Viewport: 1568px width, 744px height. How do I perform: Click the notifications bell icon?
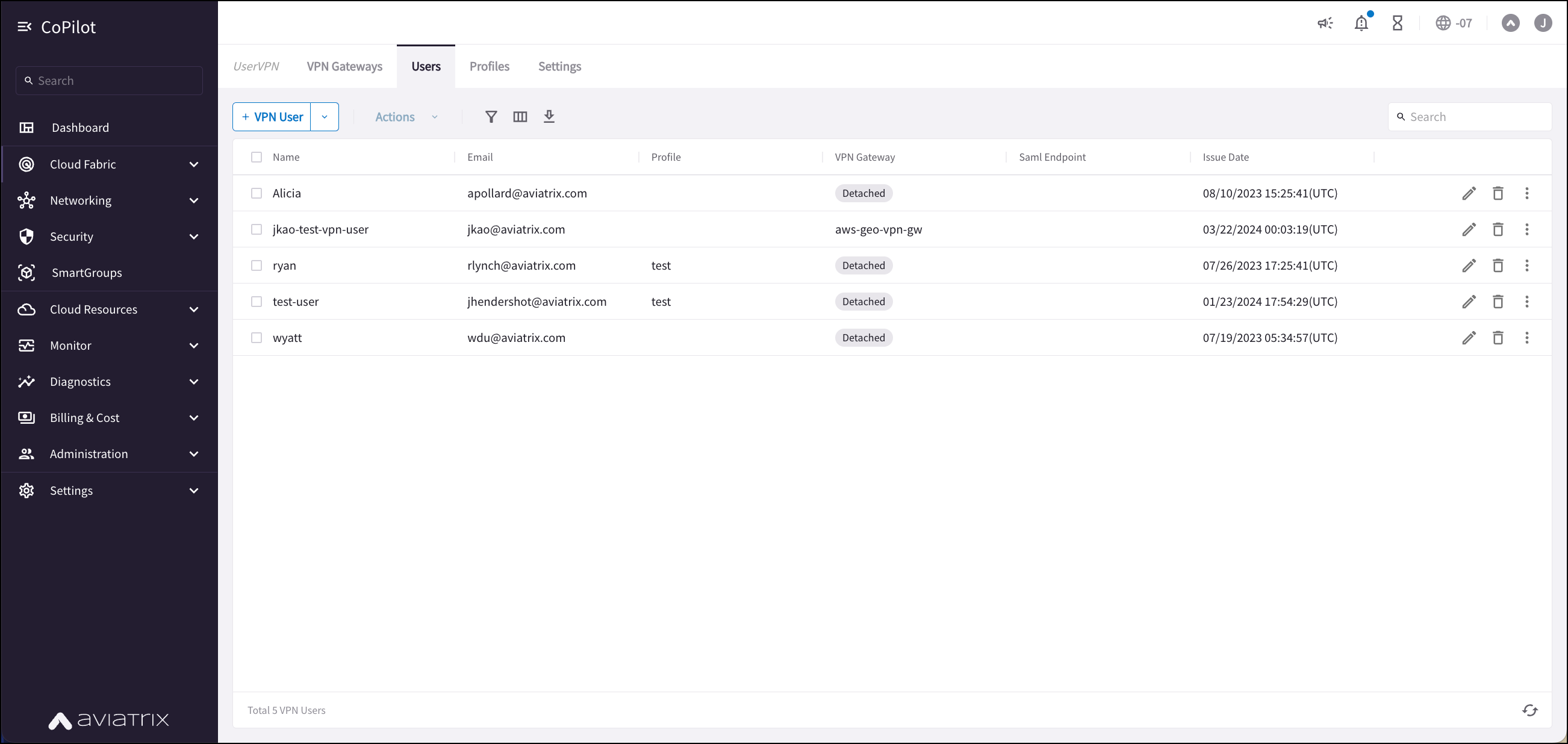pyautogui.click(x=1362, y=22)
